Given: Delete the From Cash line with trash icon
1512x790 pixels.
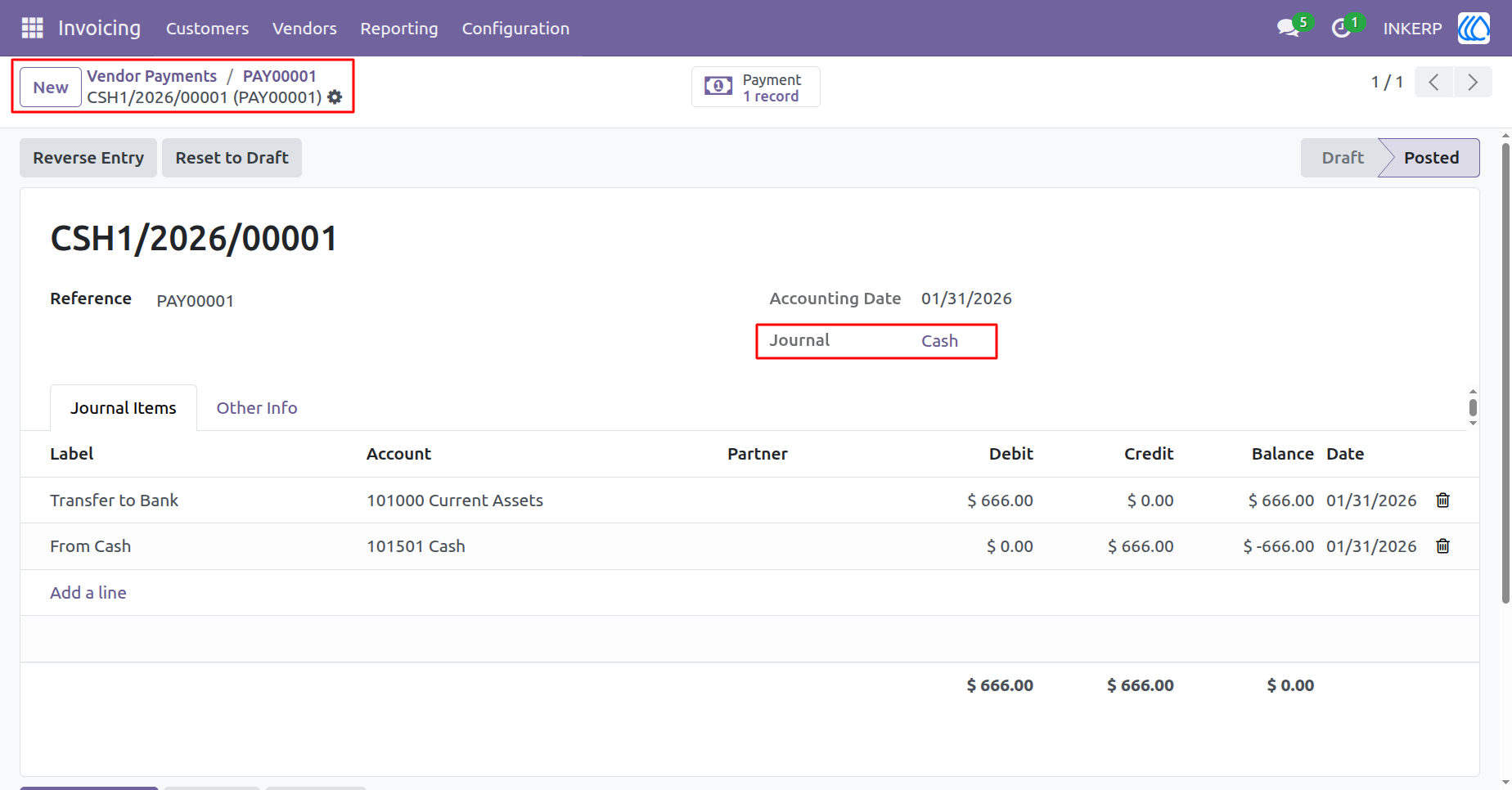Looking at the screenshot, I should click(x=1443, y=546).
